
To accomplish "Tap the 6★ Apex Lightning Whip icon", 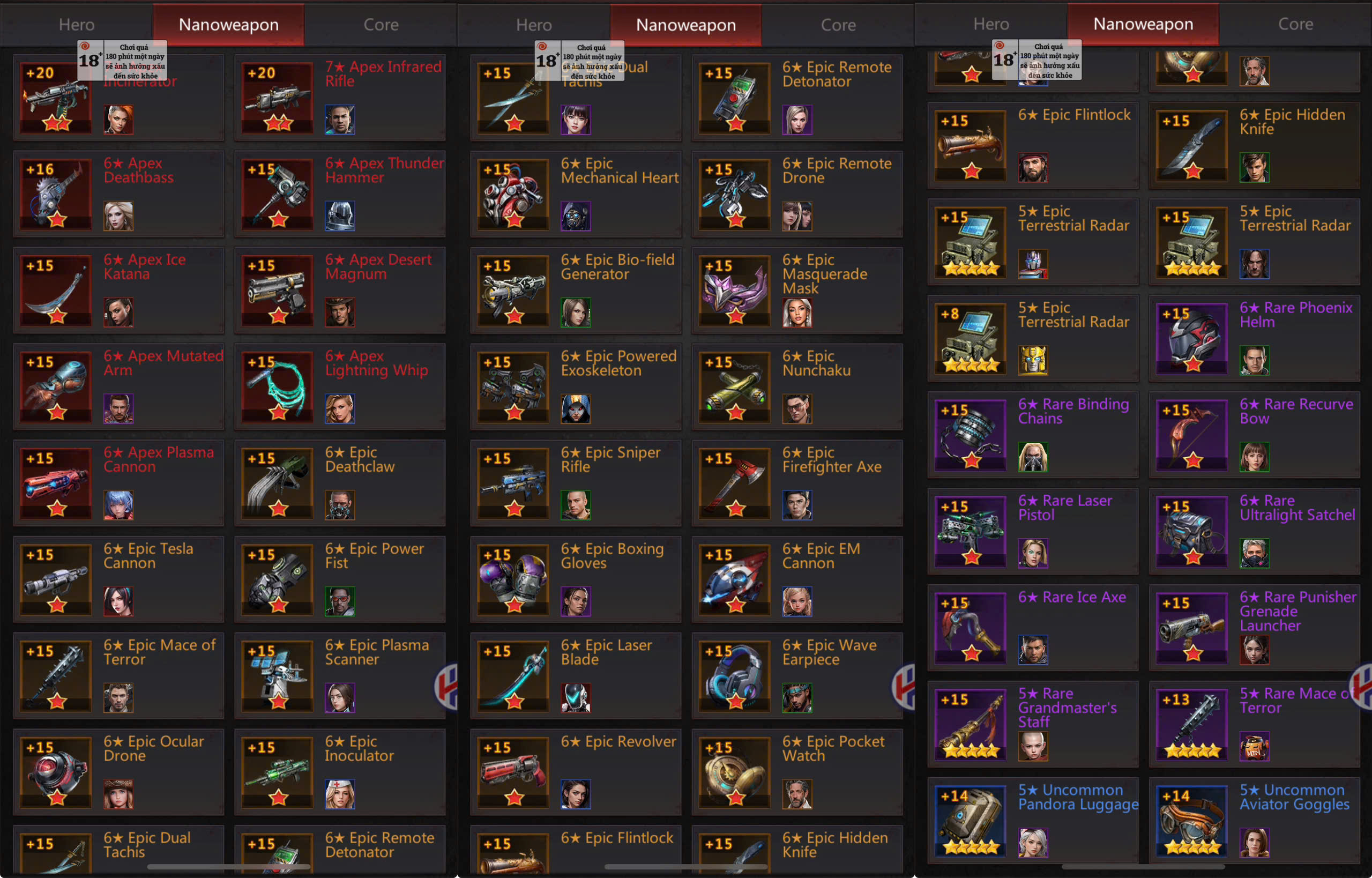I will 277,387.
